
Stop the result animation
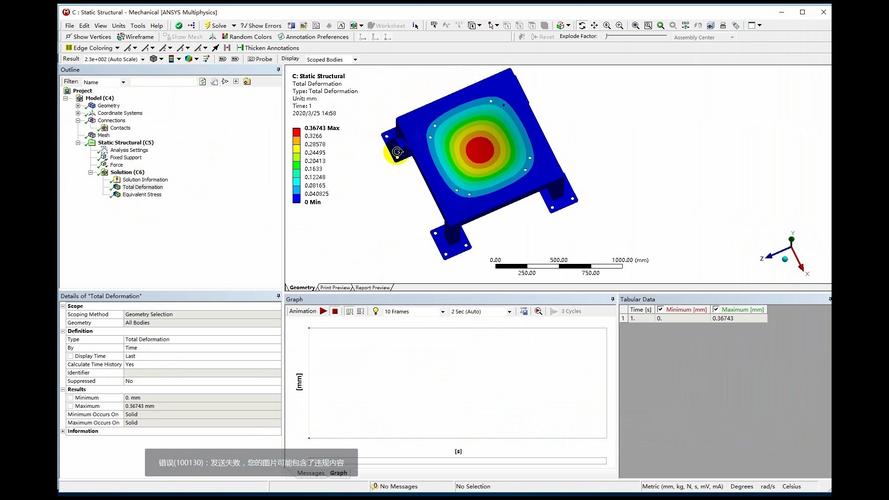click(335, 311)
